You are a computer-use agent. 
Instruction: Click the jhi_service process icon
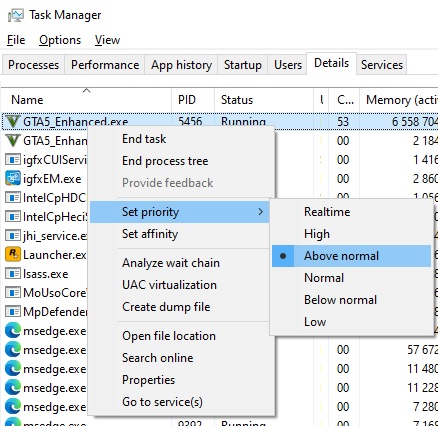point(13,236)
